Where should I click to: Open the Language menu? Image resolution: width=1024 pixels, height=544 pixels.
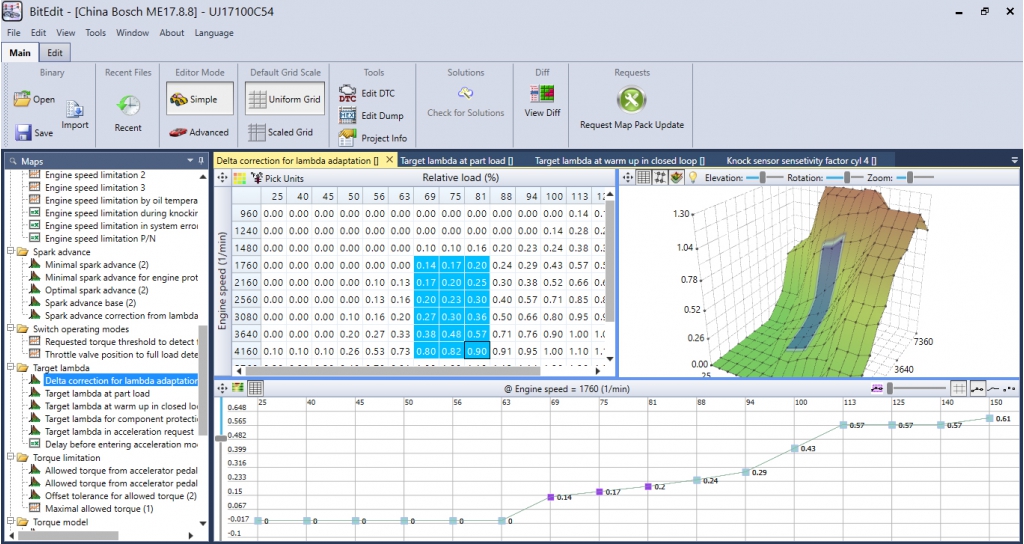click(x=214, y=33)
